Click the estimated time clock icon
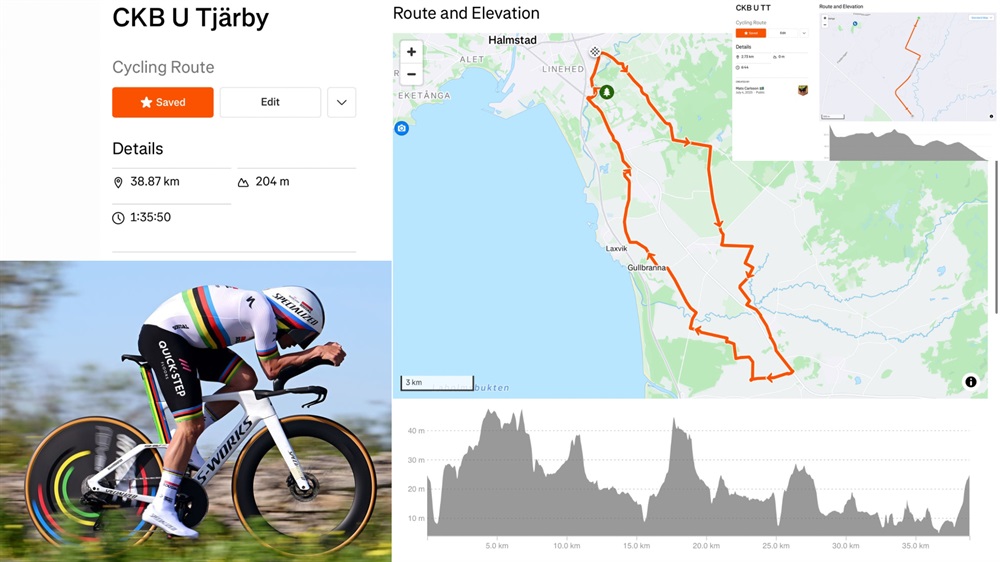The width and height of the screenshot is (1000, 562). click(118, 218)
